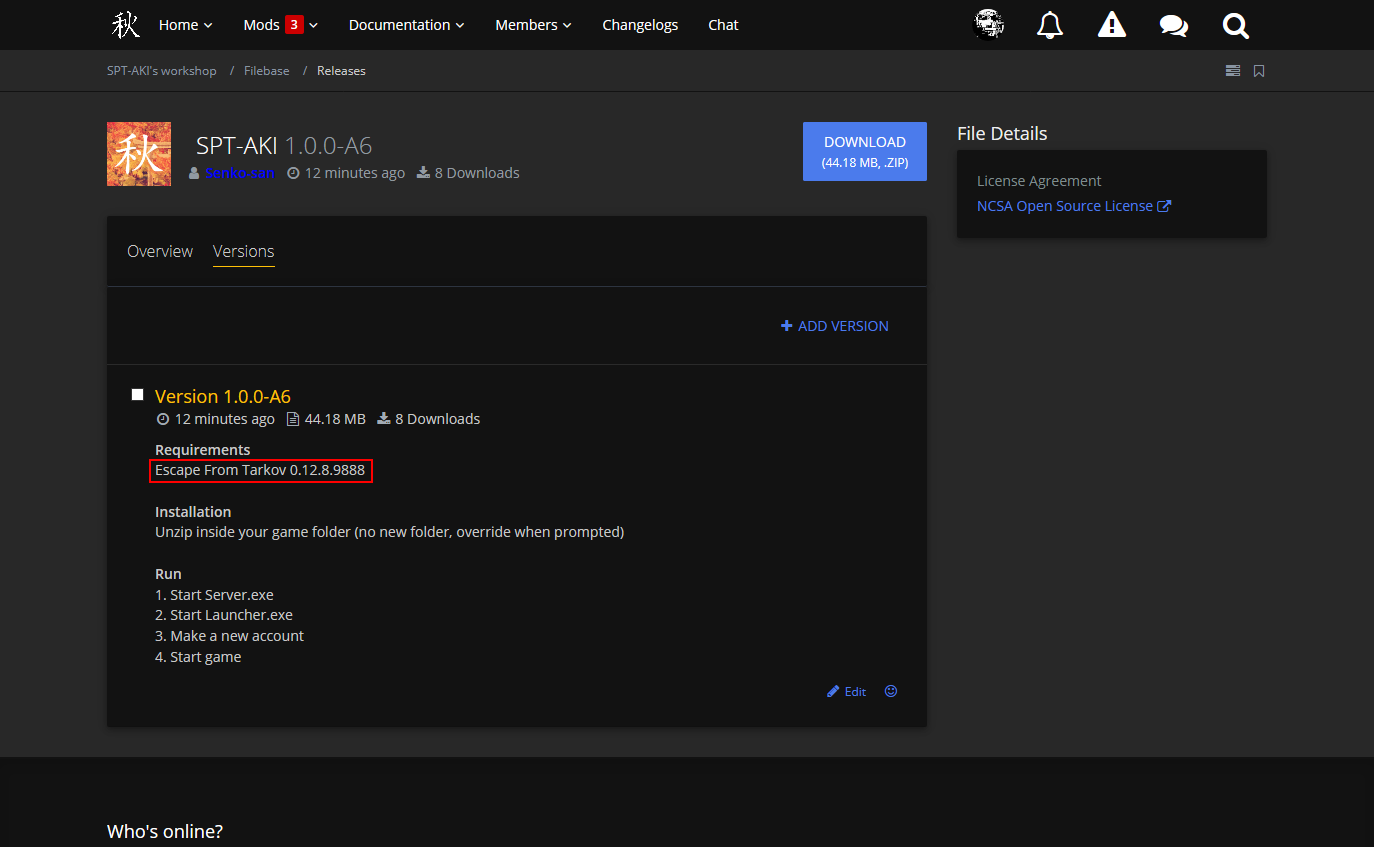Click the Mods badge showing 3

pyautogui.click(x=294, y=25)
